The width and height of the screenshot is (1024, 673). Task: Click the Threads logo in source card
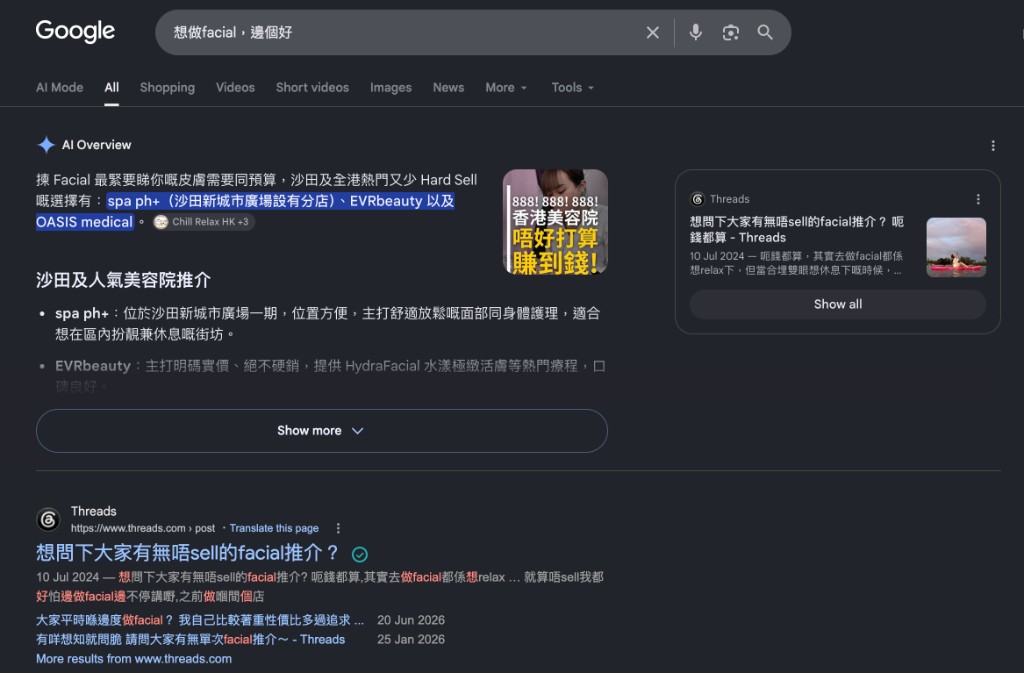pos(697,199)
